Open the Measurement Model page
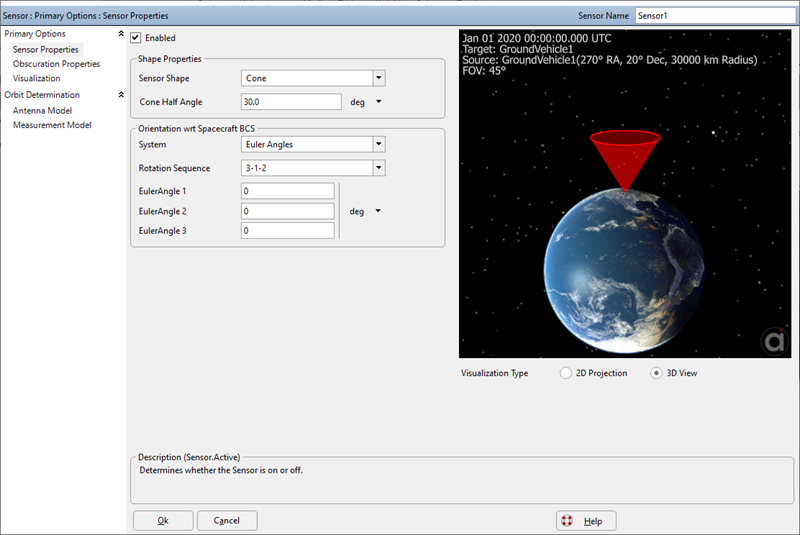This screenshot has height=535, width=800. (52, 125)
